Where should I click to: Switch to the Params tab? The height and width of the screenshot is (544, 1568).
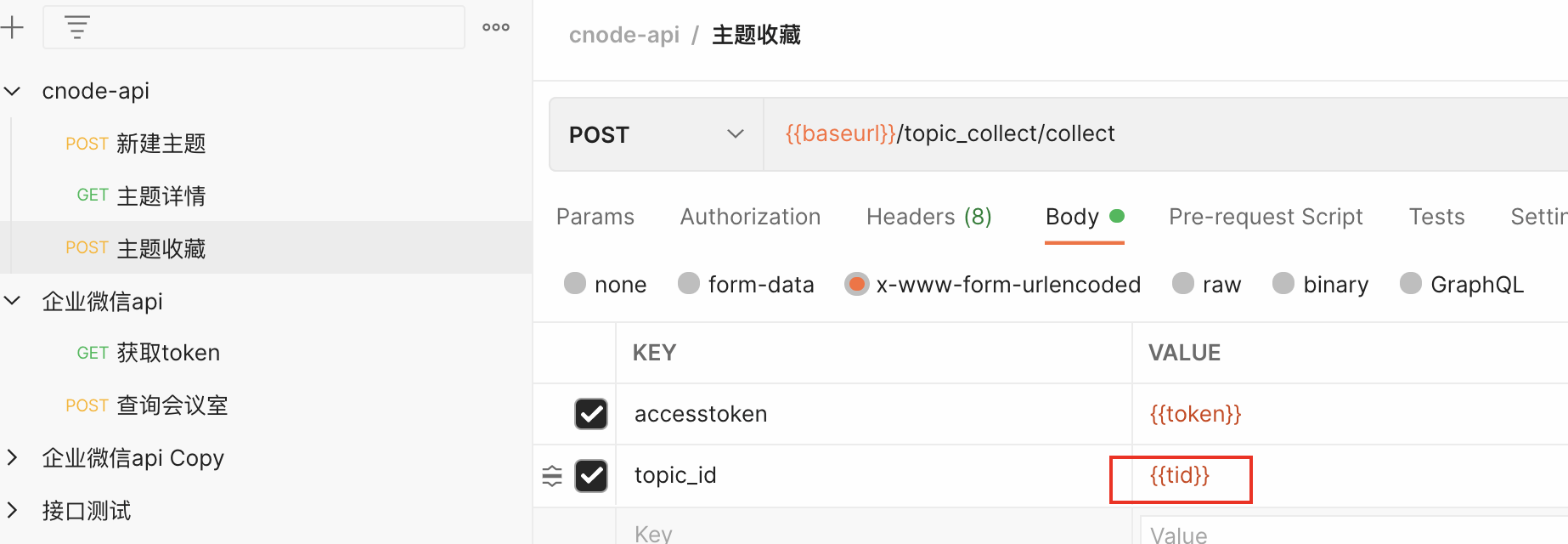(x=595, y=217)
